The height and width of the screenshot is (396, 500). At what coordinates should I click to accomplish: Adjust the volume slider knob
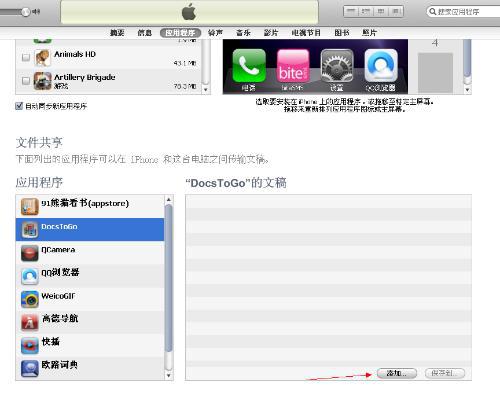pyautogui.click(x=26, y=12)
